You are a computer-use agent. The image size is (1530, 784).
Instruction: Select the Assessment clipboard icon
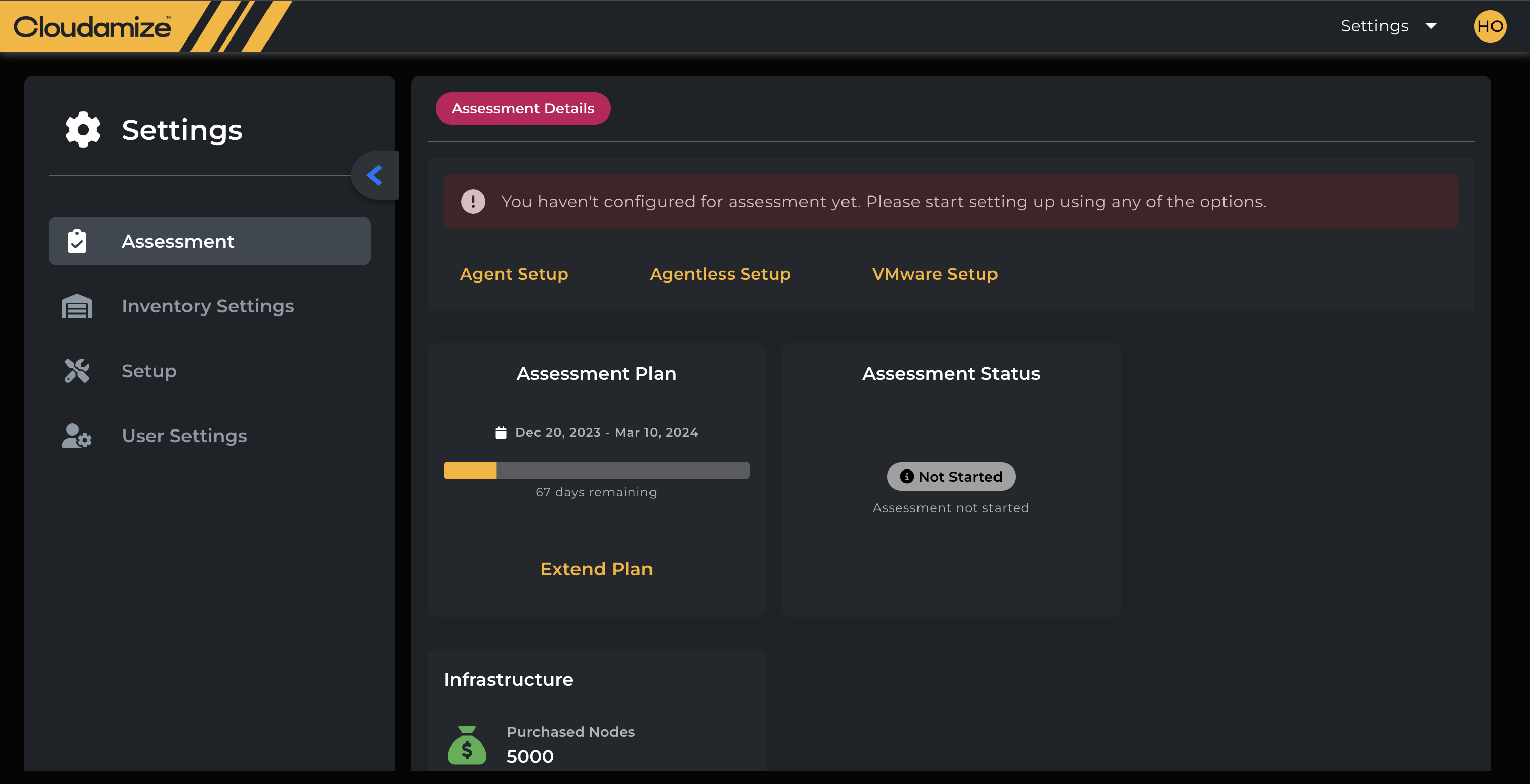[x=76, y=241]
